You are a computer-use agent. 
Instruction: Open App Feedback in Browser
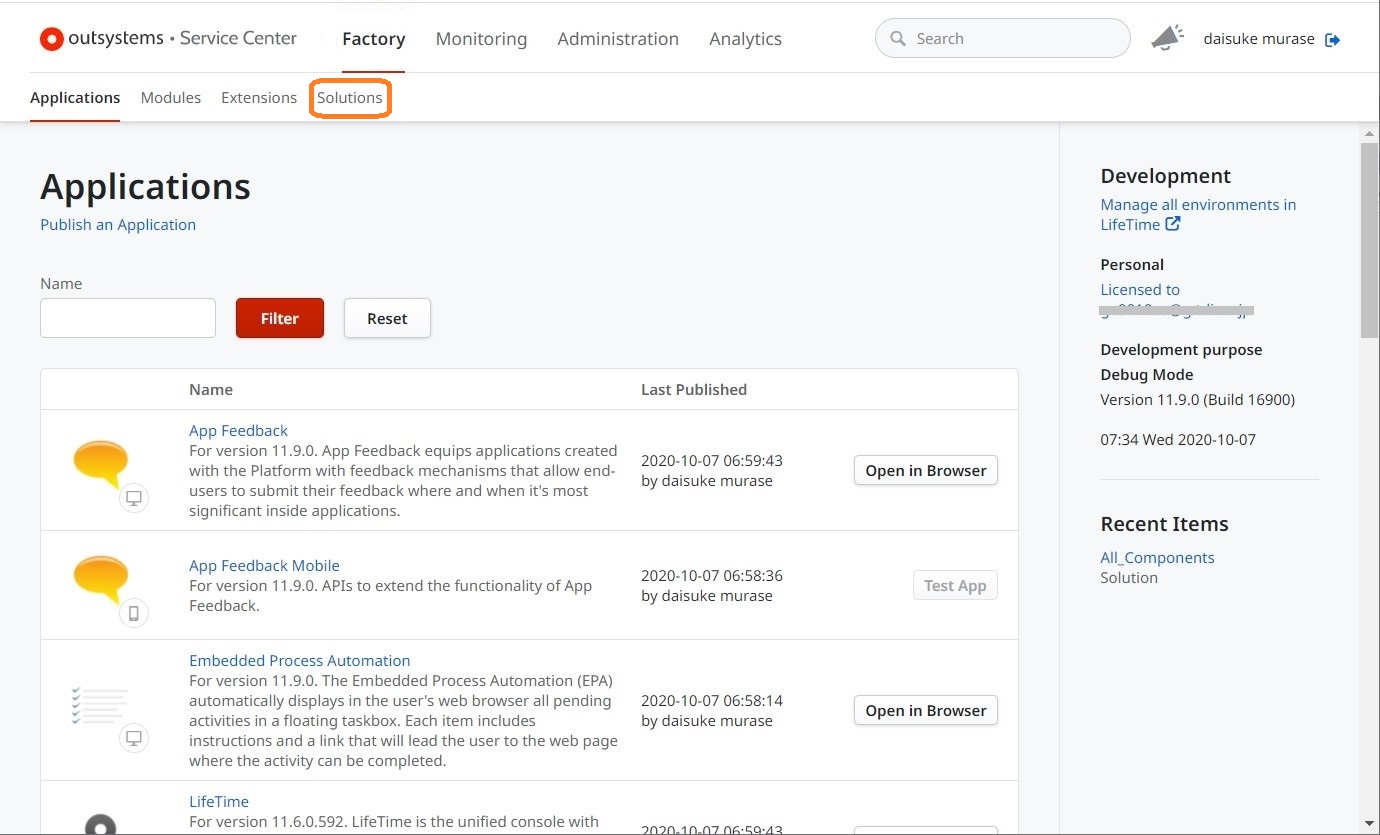pos(925,471)
